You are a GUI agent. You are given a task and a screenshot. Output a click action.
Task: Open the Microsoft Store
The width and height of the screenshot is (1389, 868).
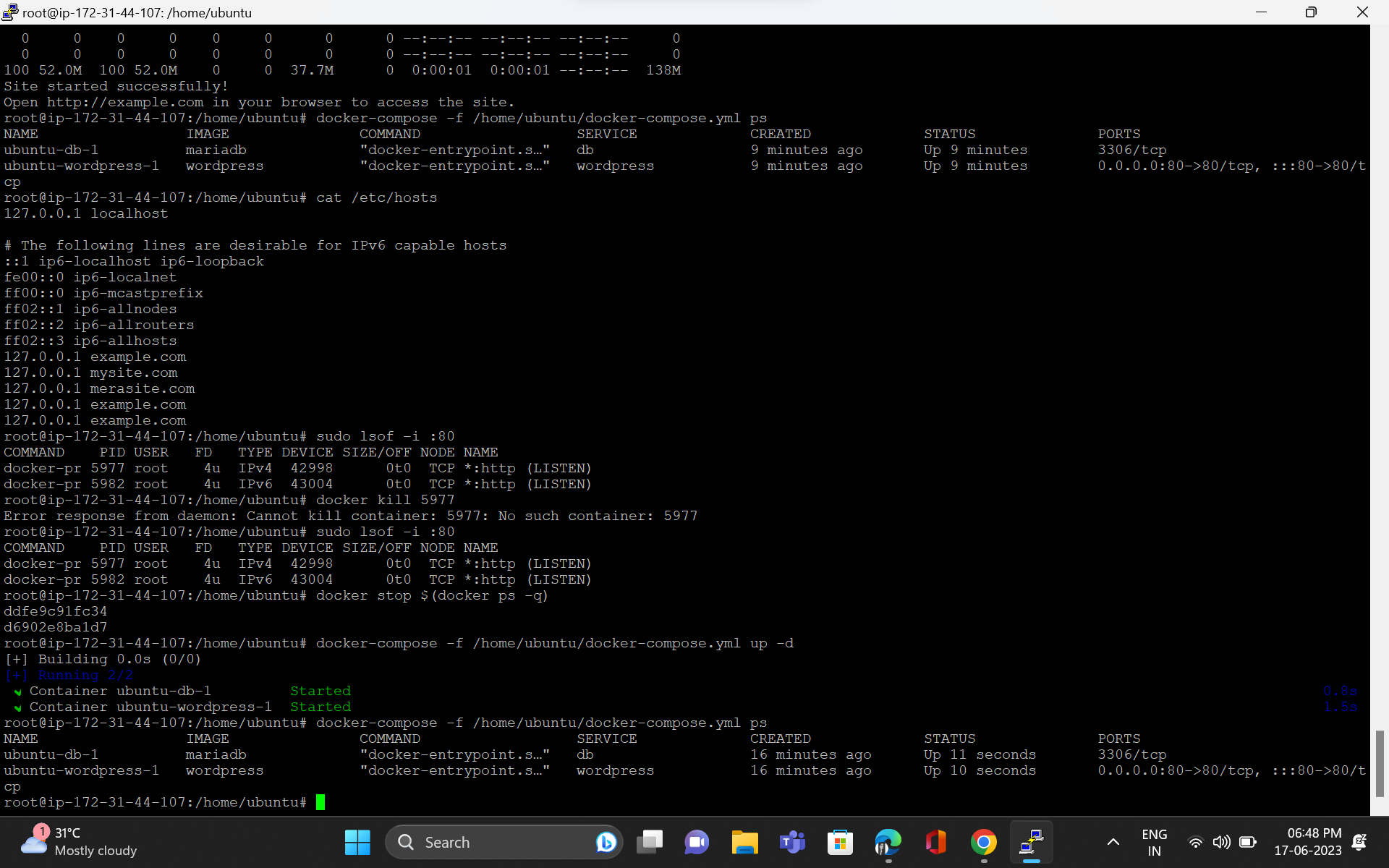pyautogui.click(x=840, y=842)
